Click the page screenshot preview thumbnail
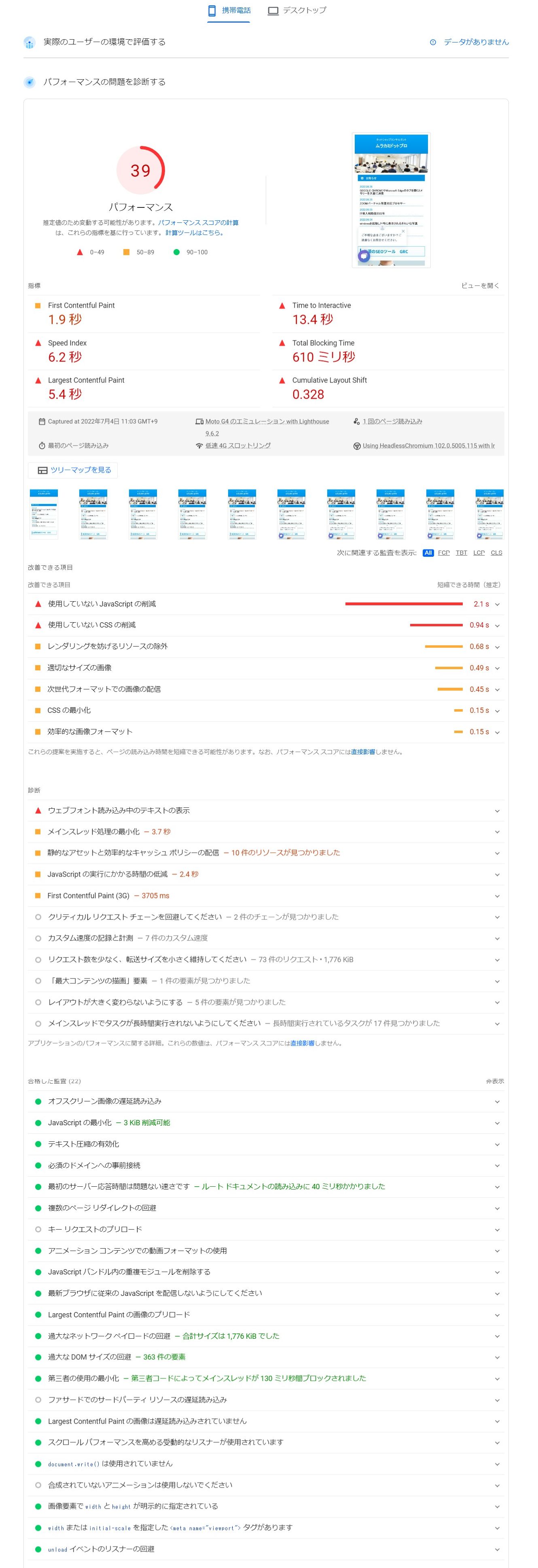 coord(391,200)
